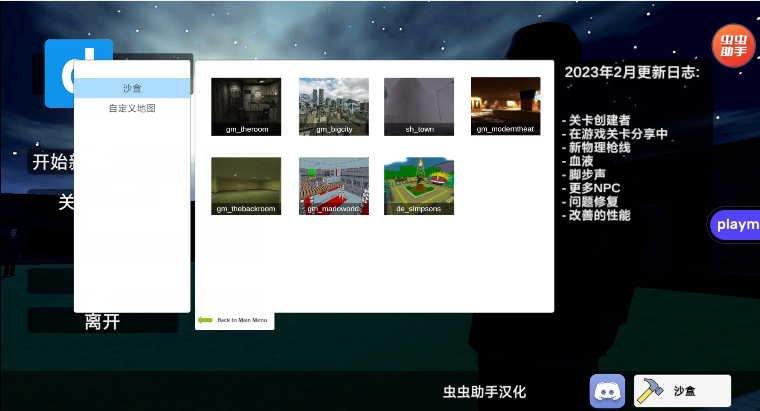
Task: Click the hammer icon at bottom right
Action: click(x=649, y=391)
